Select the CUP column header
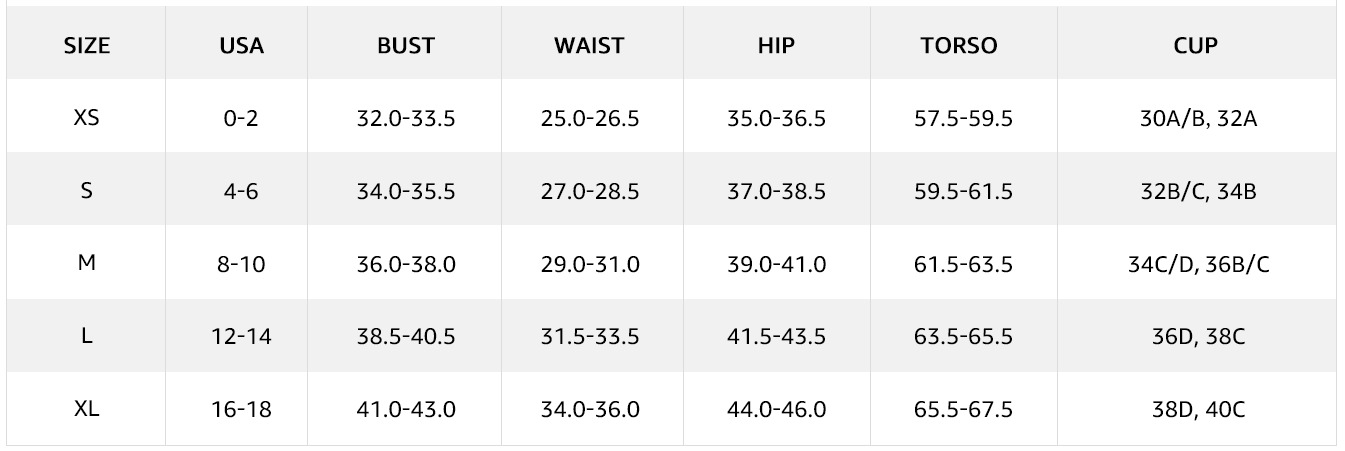This screenshot has height=451, width=1345. click(x=1196, y=46)
